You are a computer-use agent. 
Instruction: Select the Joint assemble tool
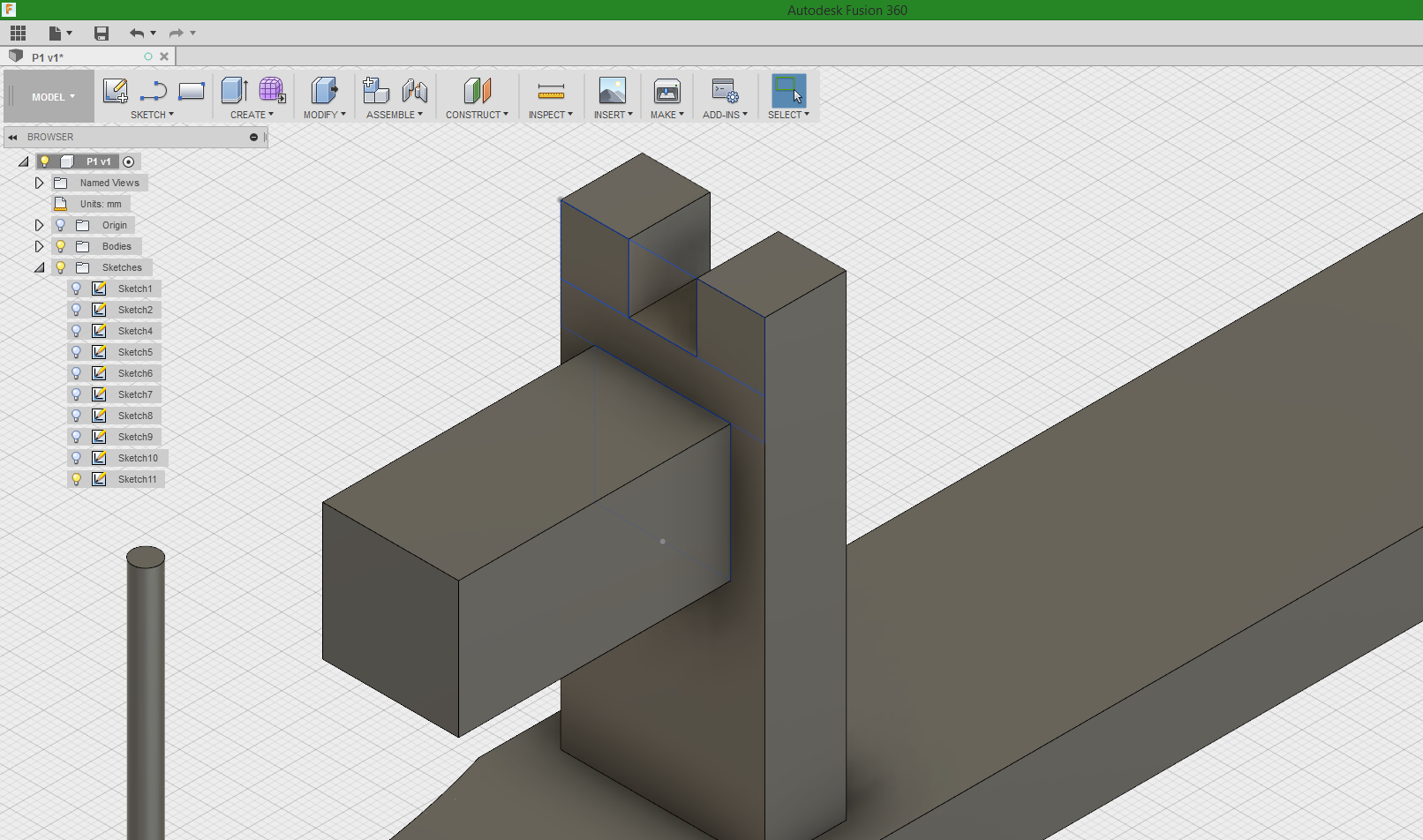[414, 91]
